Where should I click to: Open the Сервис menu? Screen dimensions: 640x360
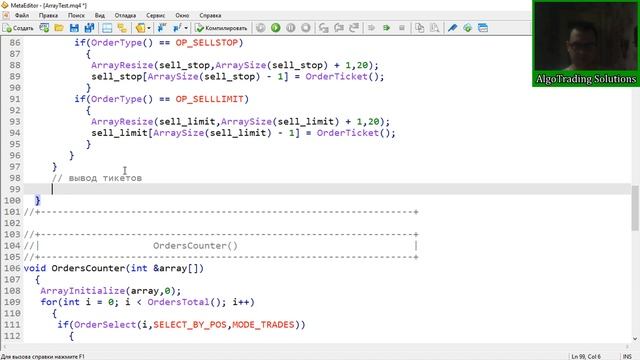point(156,15)
